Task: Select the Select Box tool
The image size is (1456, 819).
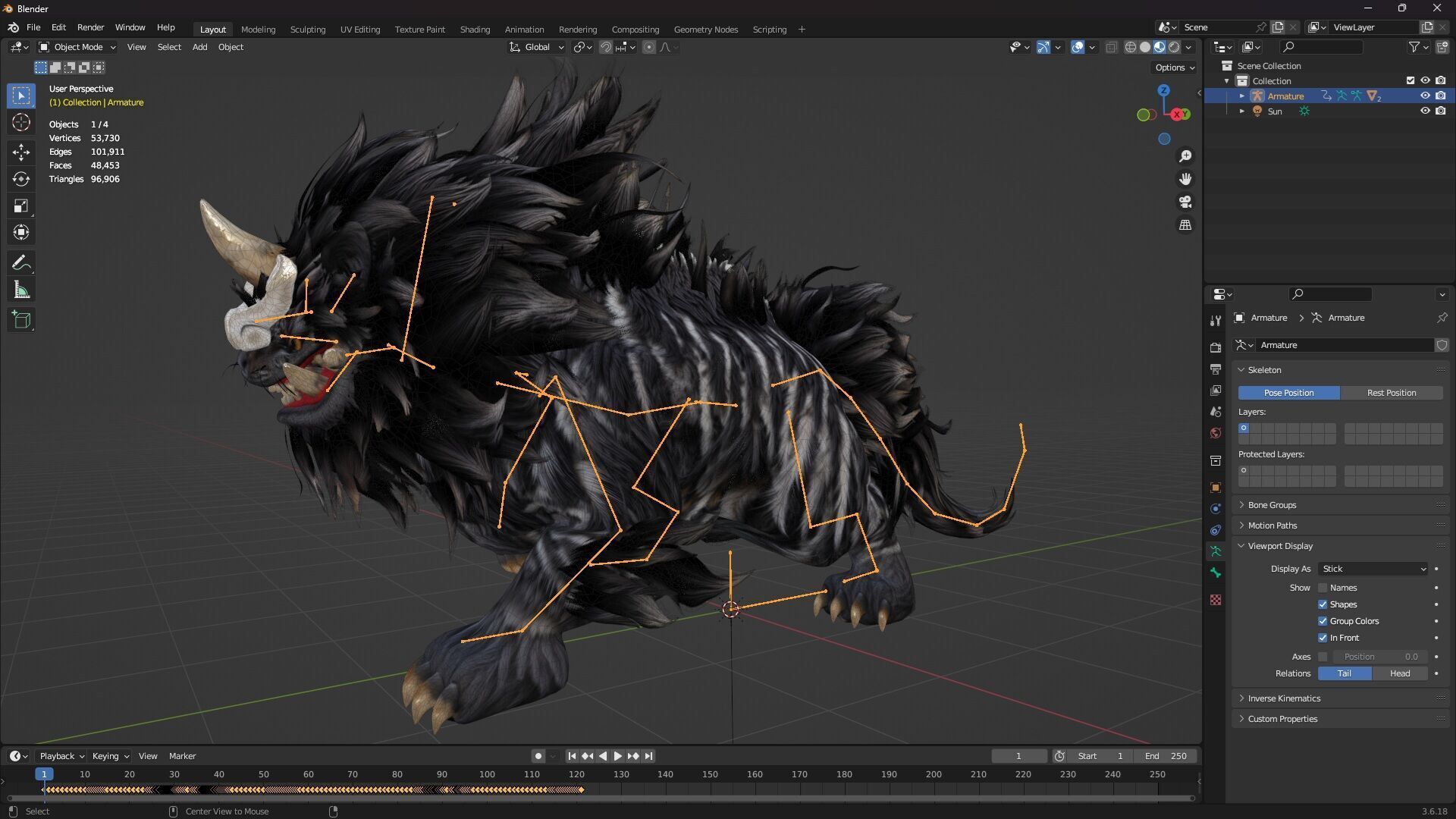Action: pos(21,96)
